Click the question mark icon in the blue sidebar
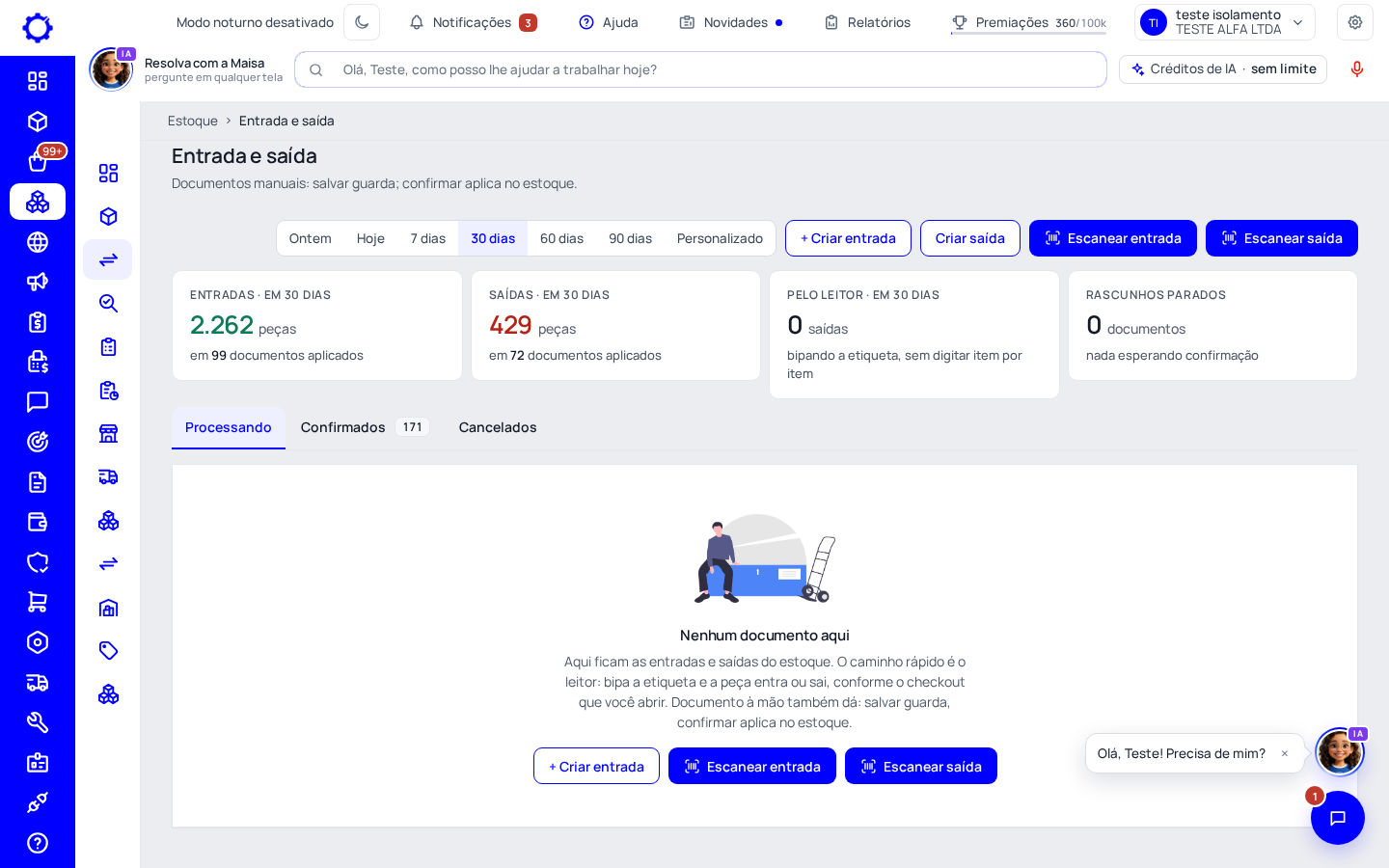Viewport: 1389px width, 868px height. 38,843
